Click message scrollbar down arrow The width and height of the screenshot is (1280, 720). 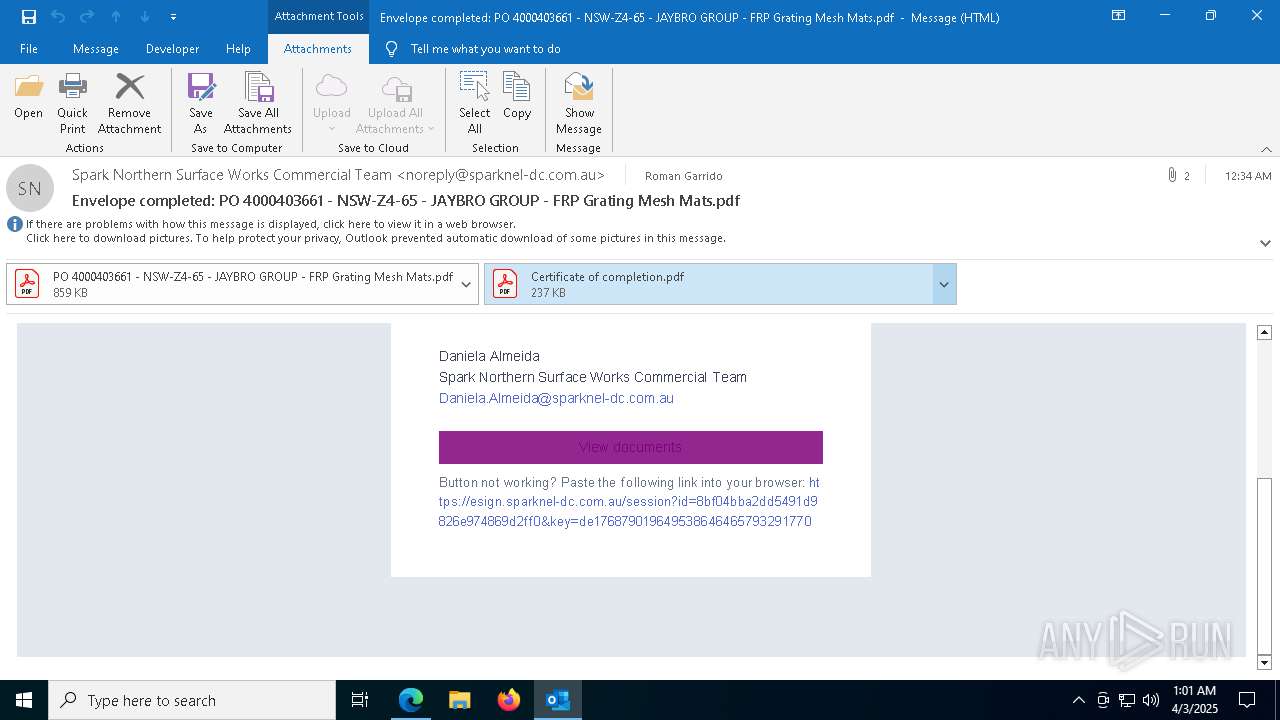1264,662
